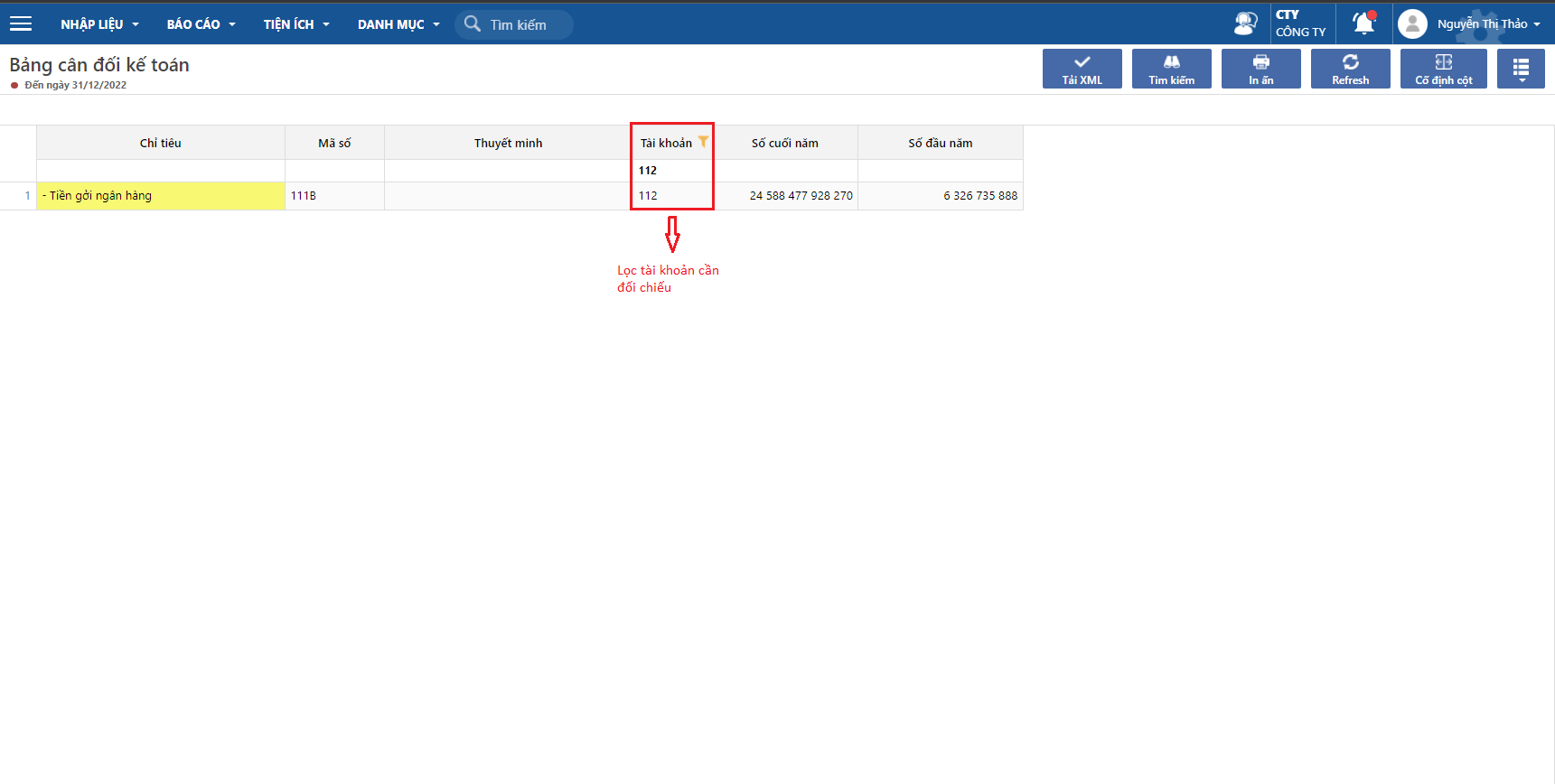Click the CTY CÔNG TY company selector
1555x784 pixels.
[1300, 23]
